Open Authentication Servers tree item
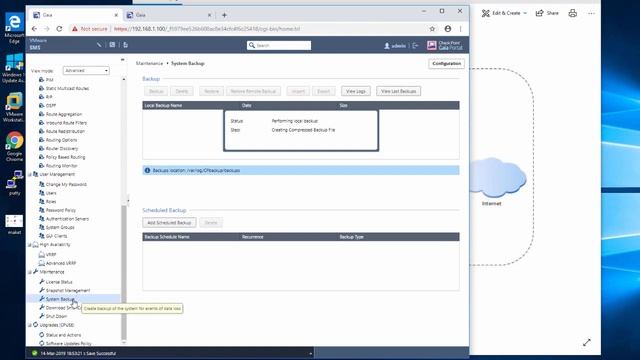 coord(67,219)
